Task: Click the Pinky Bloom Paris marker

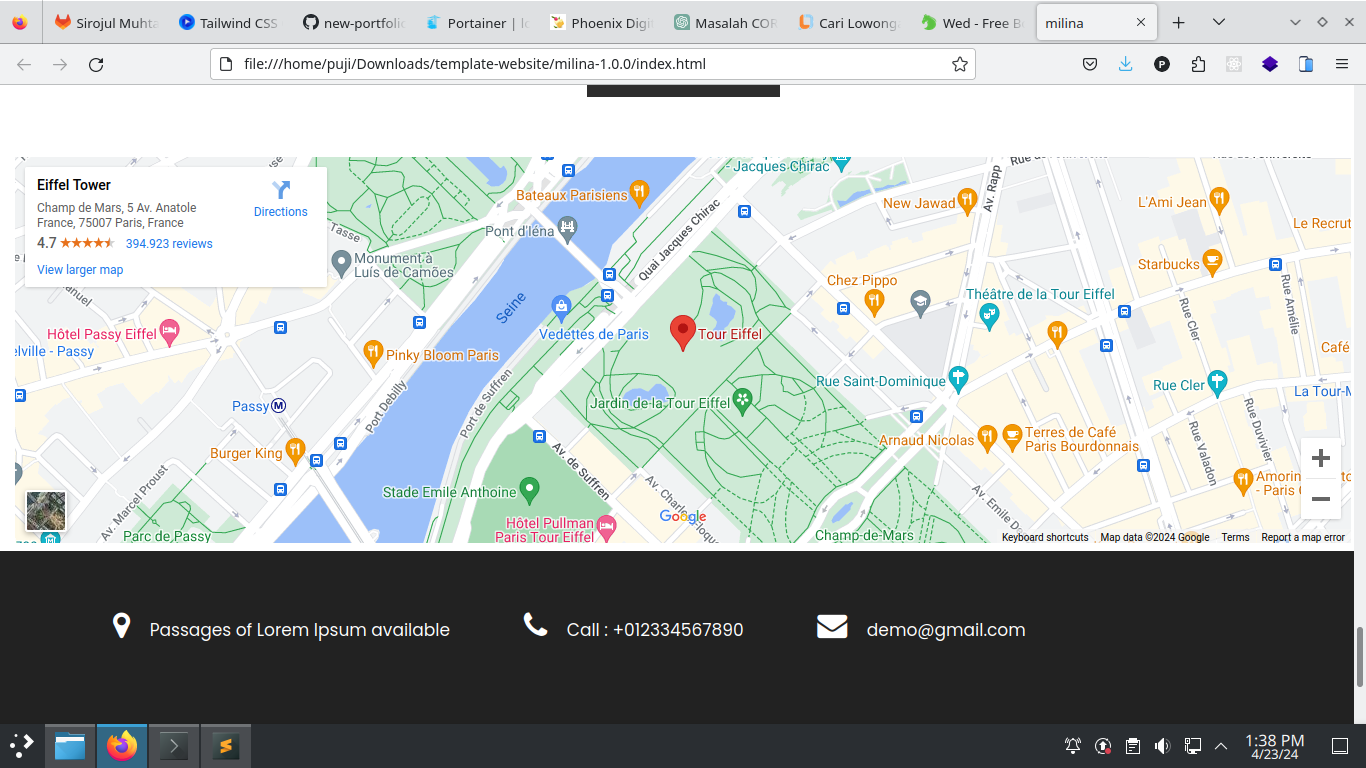Action: (372, 353)
